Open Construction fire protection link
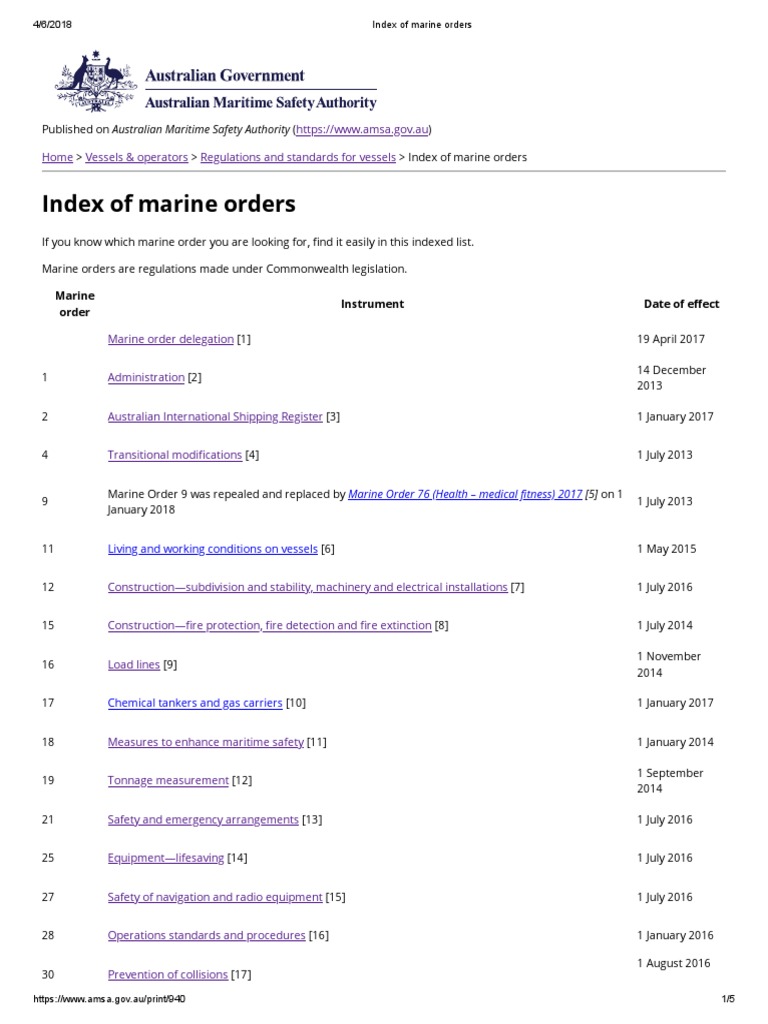This screenshot has height=1024, width=768. pos(269,626)
